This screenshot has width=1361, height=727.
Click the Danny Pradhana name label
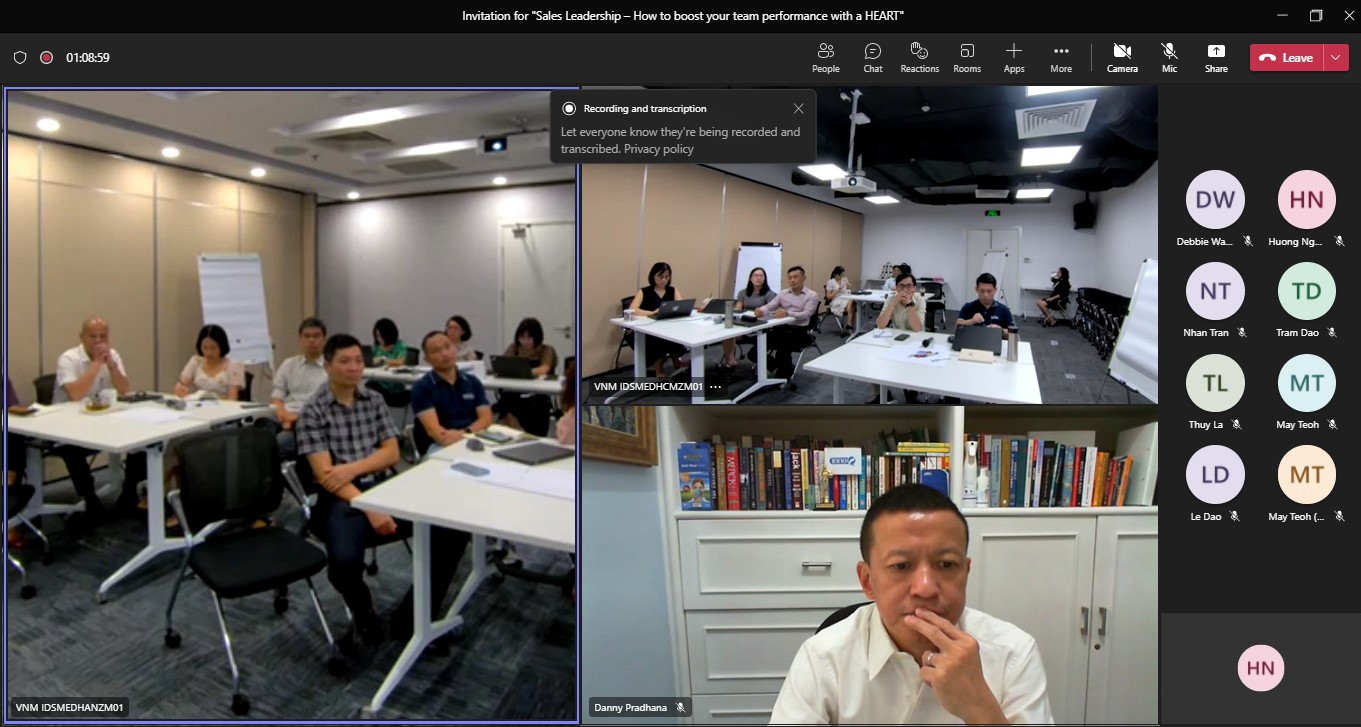pyautogui.click(x=630, y=707)
